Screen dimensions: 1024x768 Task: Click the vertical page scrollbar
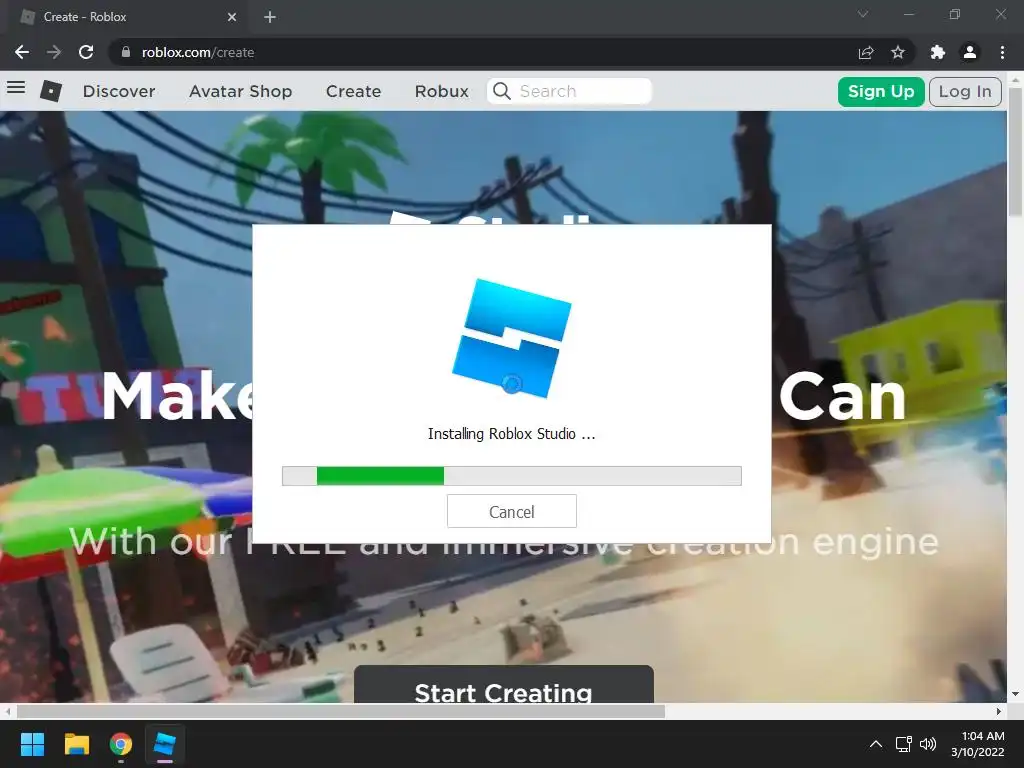point(1015,152)
